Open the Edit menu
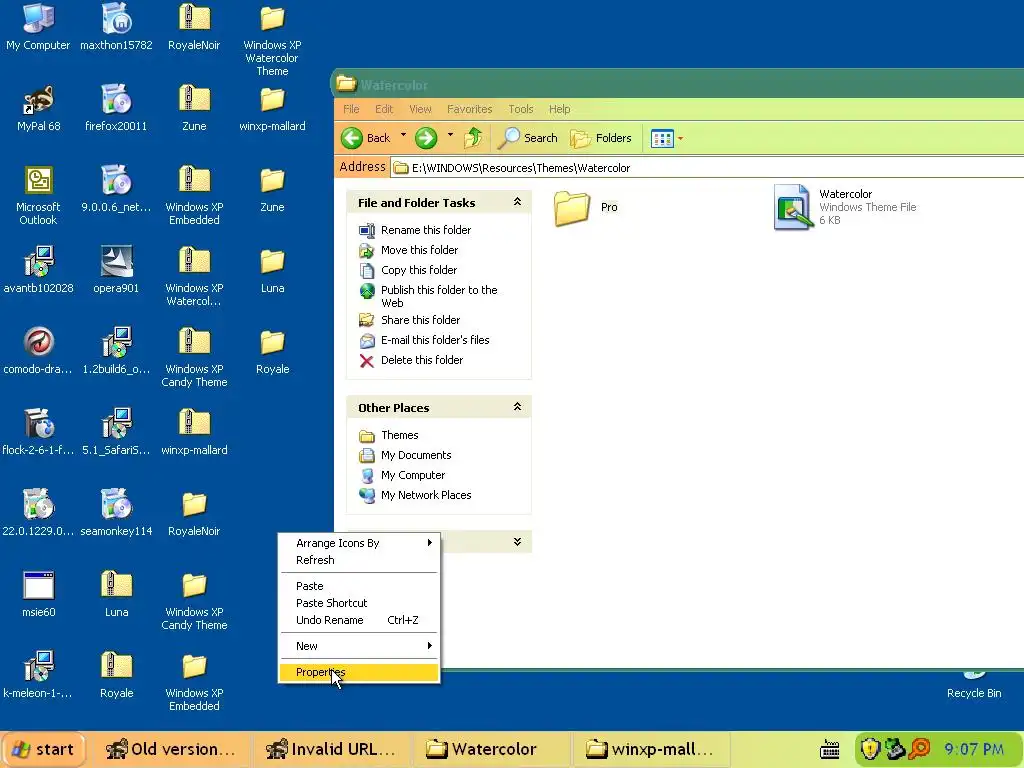Image resolution: width=1024 pixels, height=768 pixels. (384, 109)
